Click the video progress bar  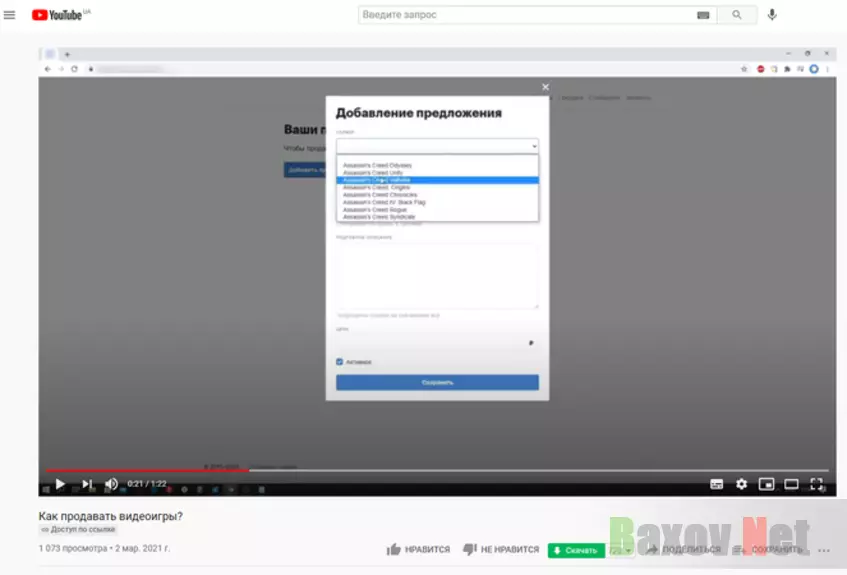[437, 470]
